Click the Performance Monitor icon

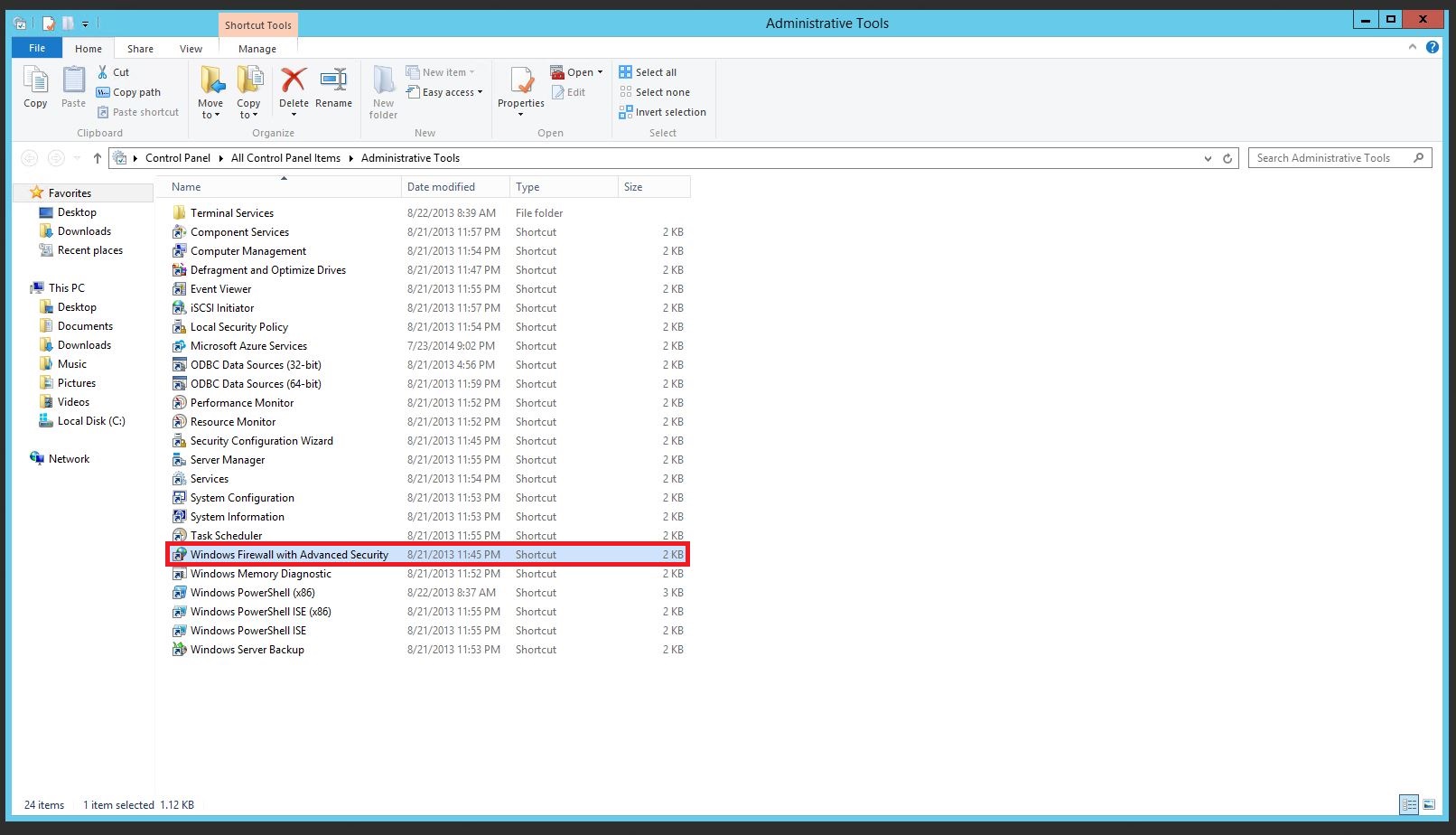(x=180, y=403)
